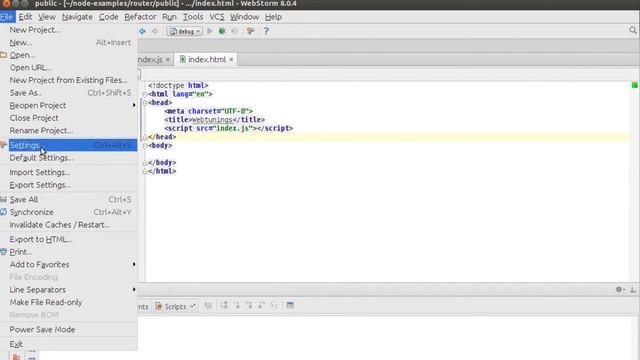Open the Edit menu
The width and height of the screenshot is (640, 360).
point(25,17)
